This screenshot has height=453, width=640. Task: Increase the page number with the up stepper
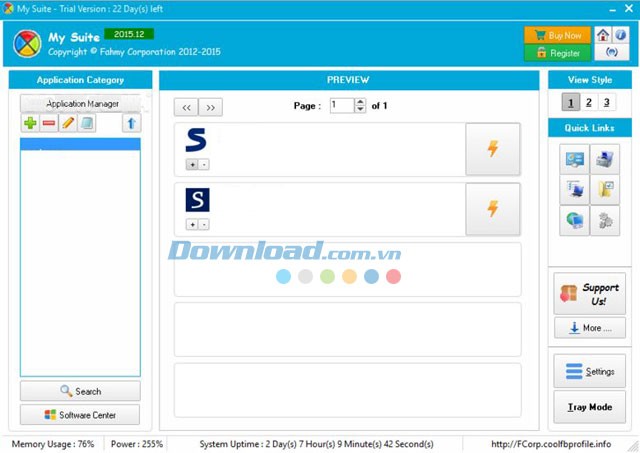[x=361, y=102]
